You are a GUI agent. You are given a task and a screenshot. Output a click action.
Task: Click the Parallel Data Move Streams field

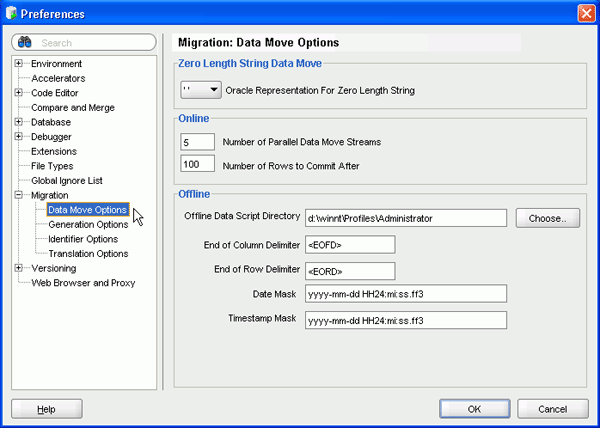click(198, 142)
